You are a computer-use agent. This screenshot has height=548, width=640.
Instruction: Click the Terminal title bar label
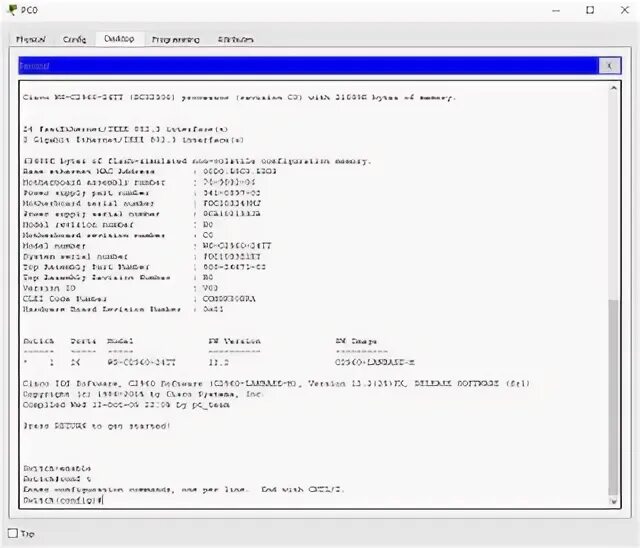coord(35,66)
